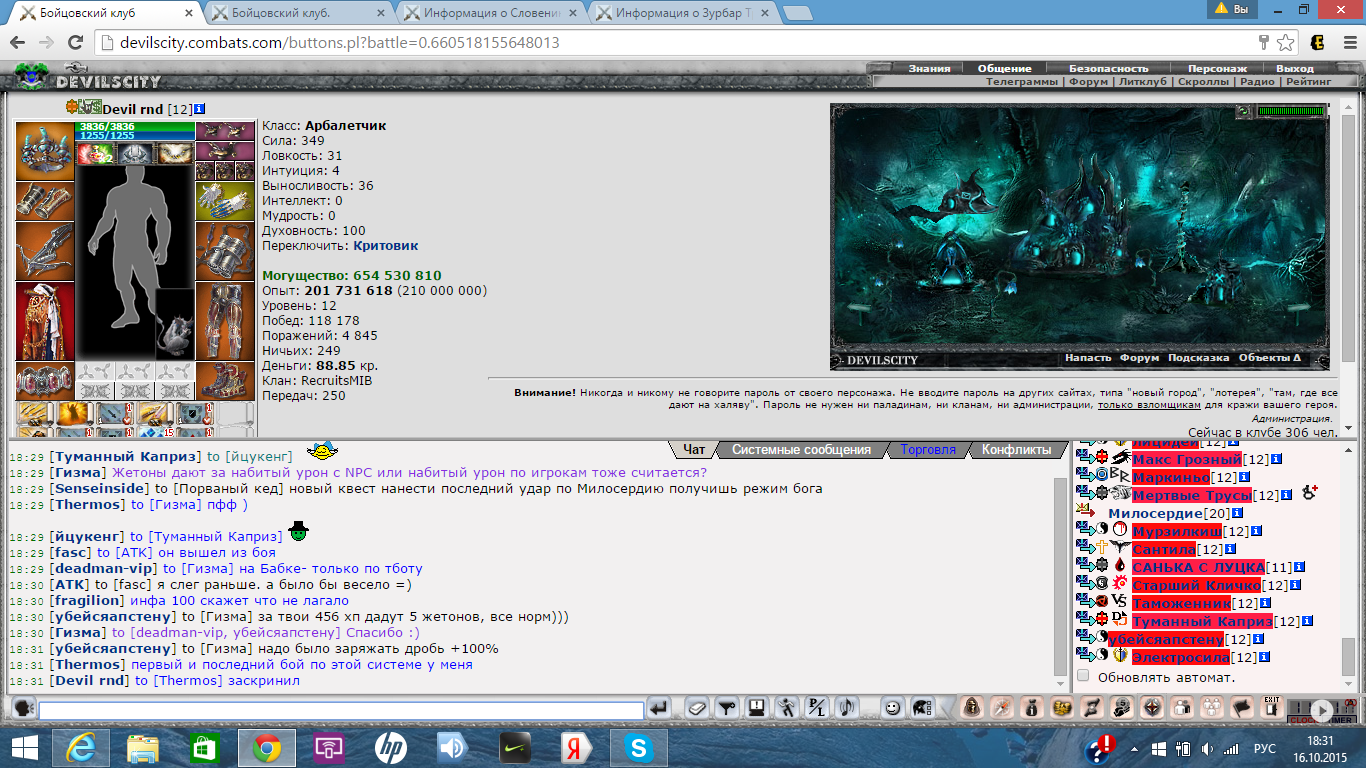Viewport: 1366px width, 768px height.
Task: Click the floppy save-chat icon
Action: (x=756, y=708)
